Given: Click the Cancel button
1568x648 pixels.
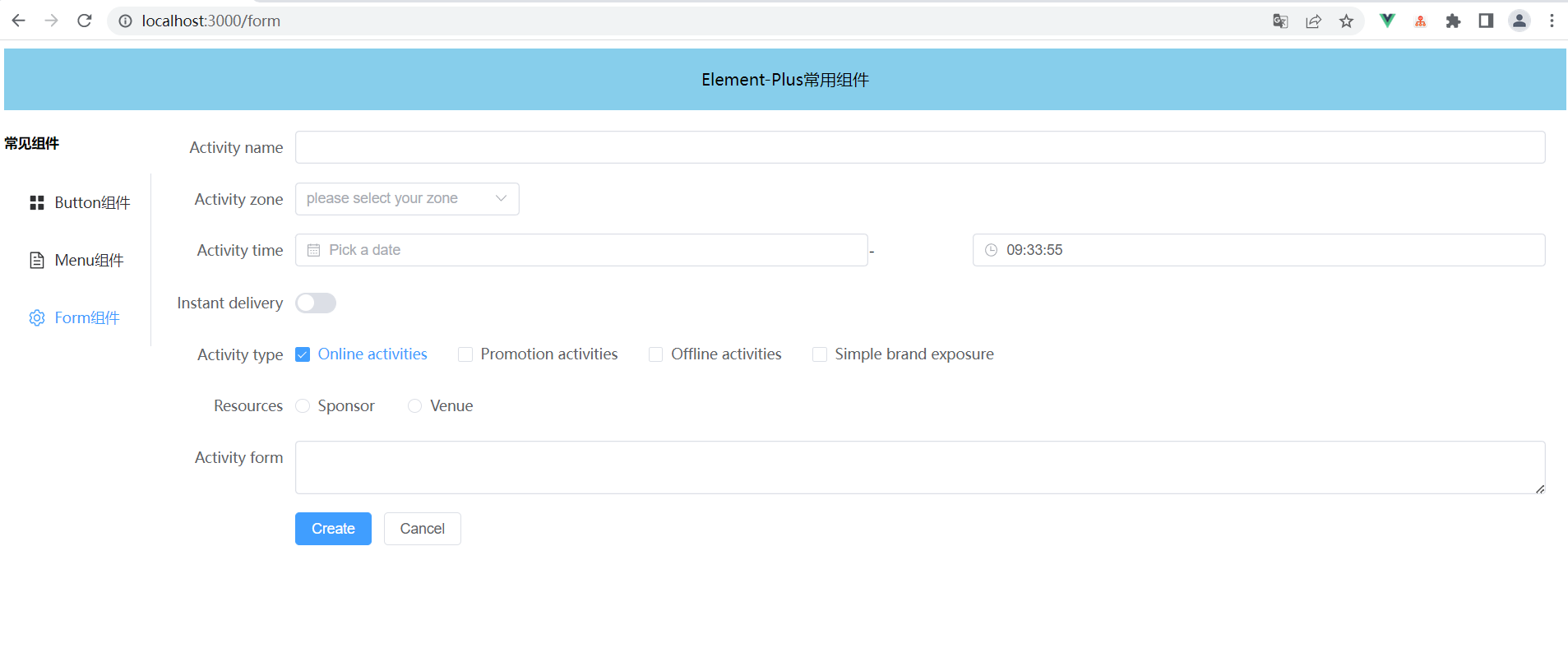Looking at the screenshot, I should (423, 529).
